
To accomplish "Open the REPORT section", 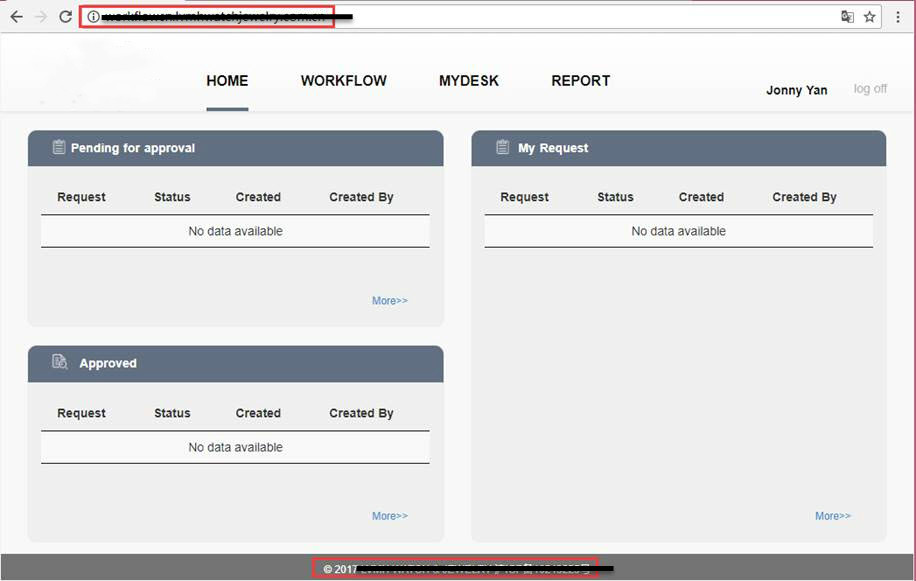I will tap(581, 81).
